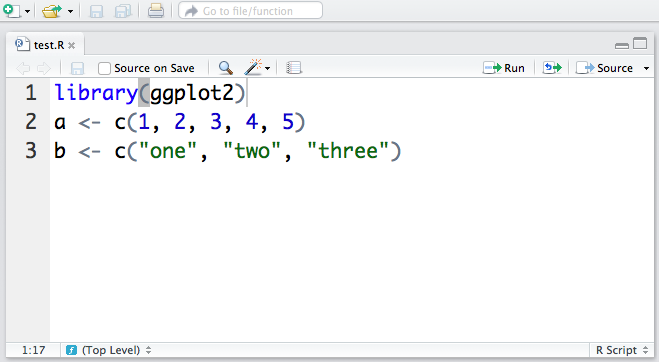Click the 1:17 cursor position indicator
The height and width of the screenshot is (362, 659).
pyautogui.click(x=33, y=350)
